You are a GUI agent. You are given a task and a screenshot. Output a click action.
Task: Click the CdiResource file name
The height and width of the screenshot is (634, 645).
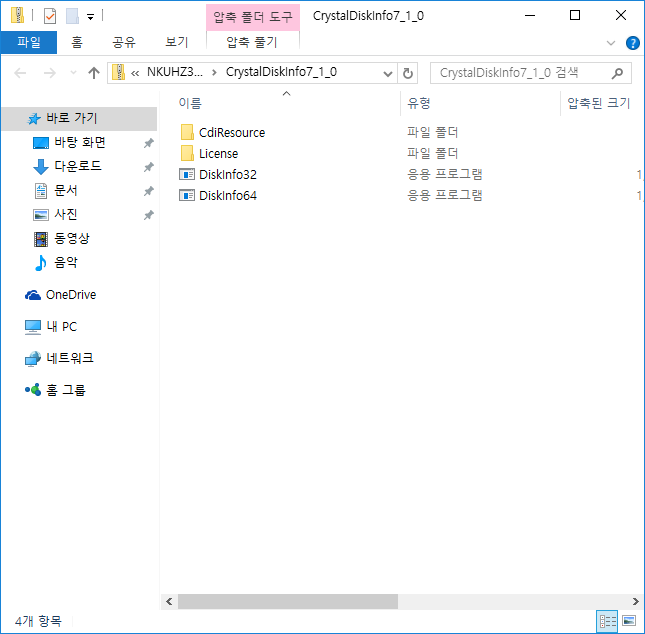pyautogui.click(x=232, y=132)
